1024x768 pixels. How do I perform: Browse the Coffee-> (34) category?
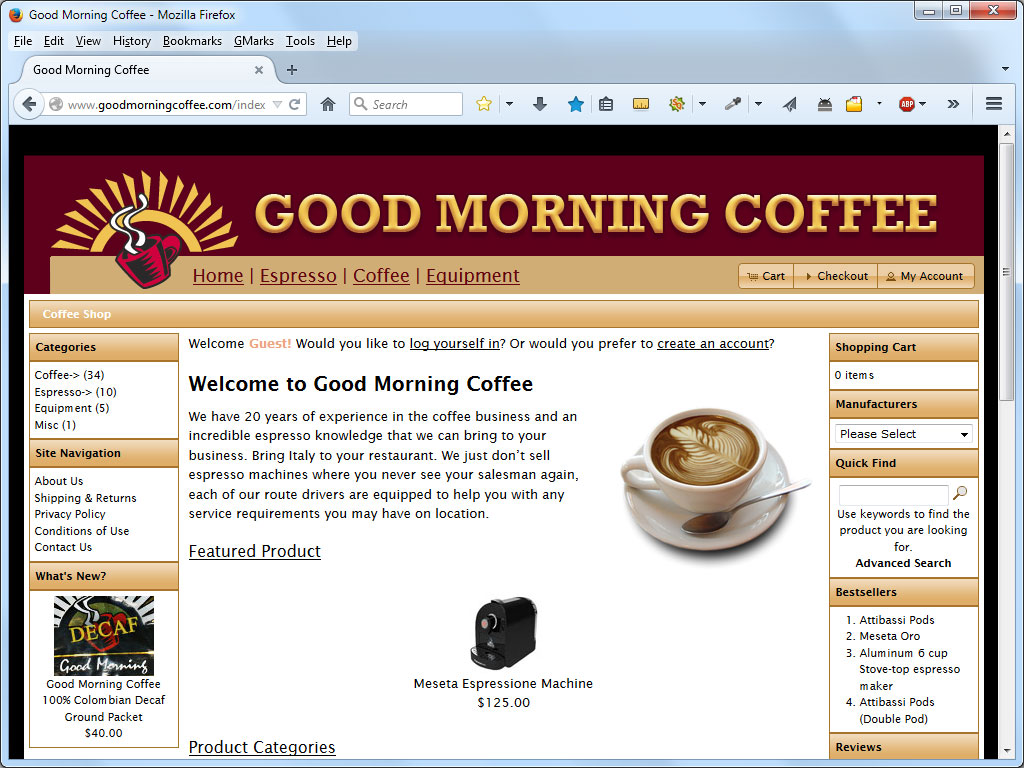pos(69,375)
